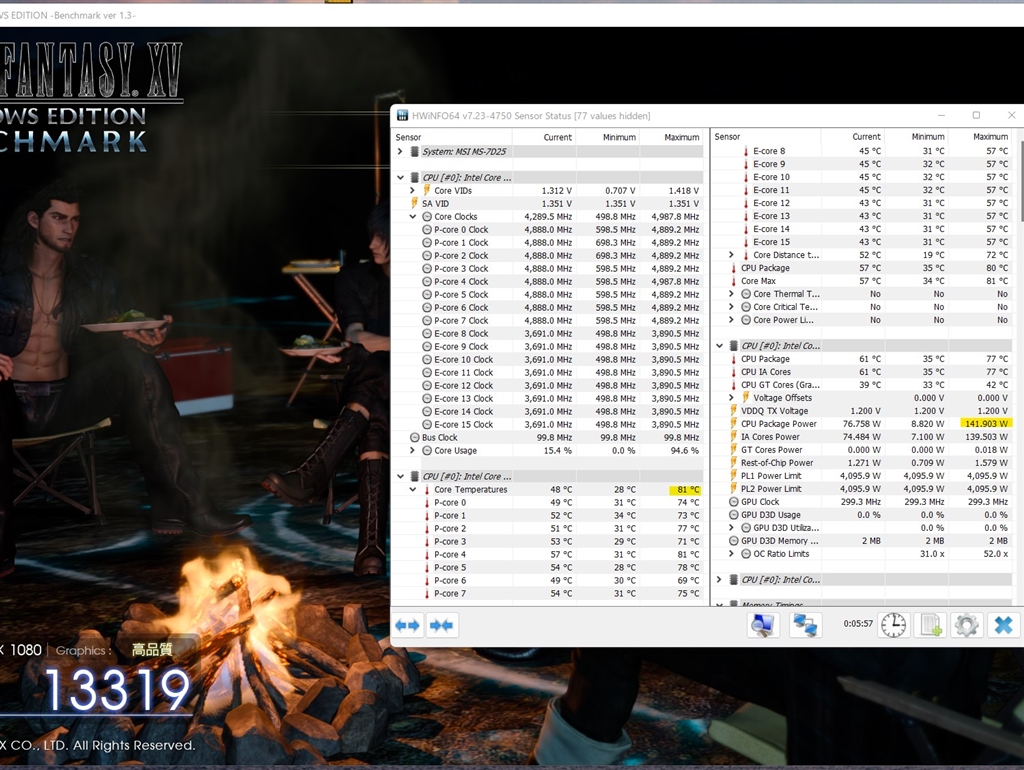Image resolution: width=1024 pixels, height=770 pixels.
Task: Collapse the Core Clocks subtree
Action: tap(413, 217)
